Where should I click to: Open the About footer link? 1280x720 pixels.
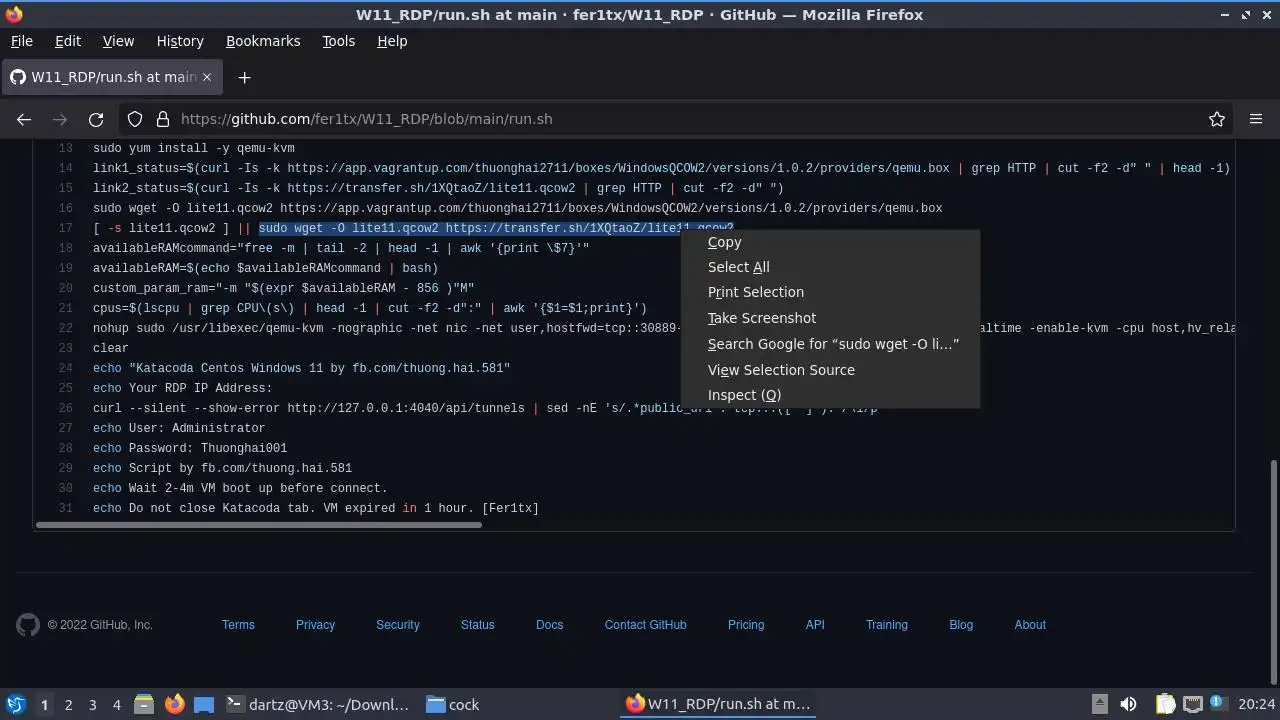[1030, 625]
